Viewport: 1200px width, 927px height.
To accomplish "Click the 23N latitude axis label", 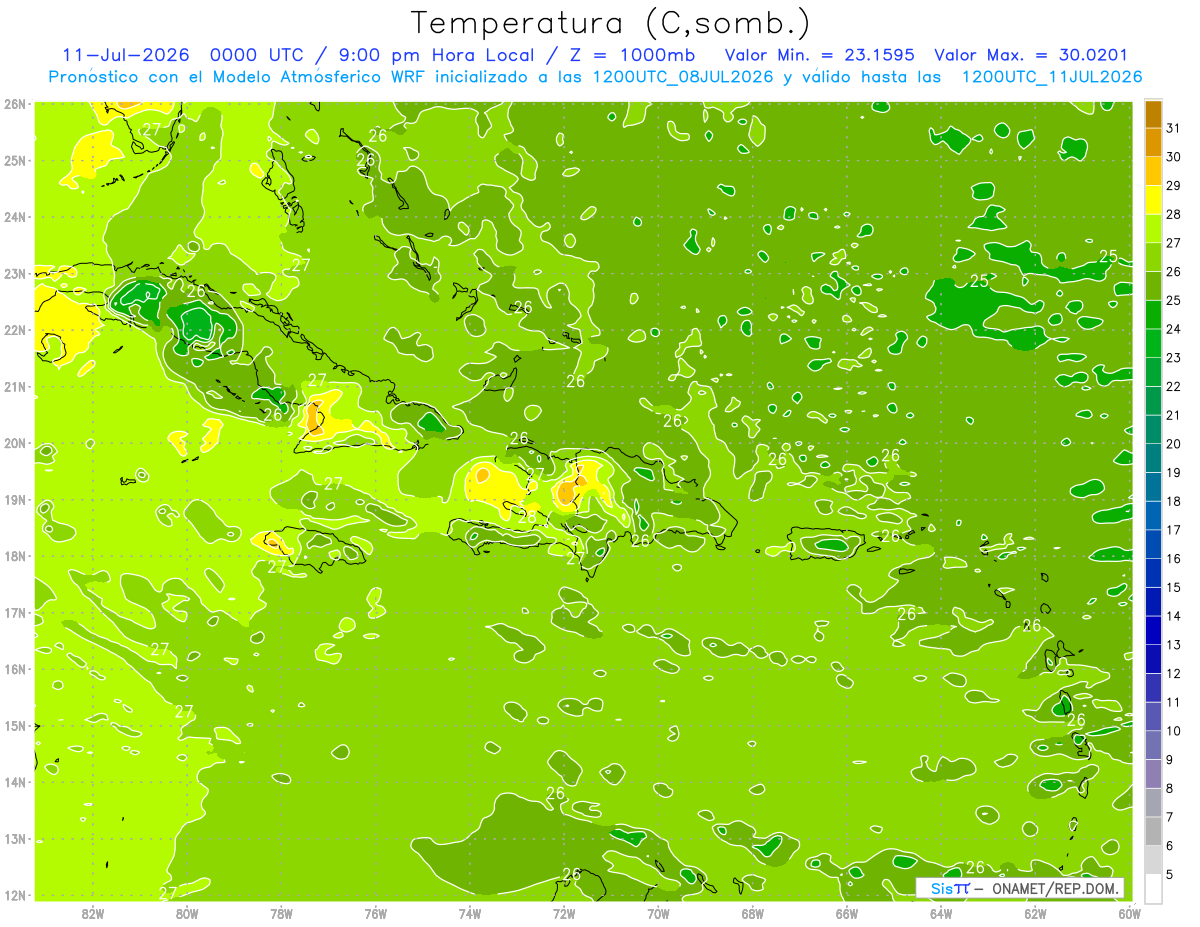I will (x=14, y=274).
